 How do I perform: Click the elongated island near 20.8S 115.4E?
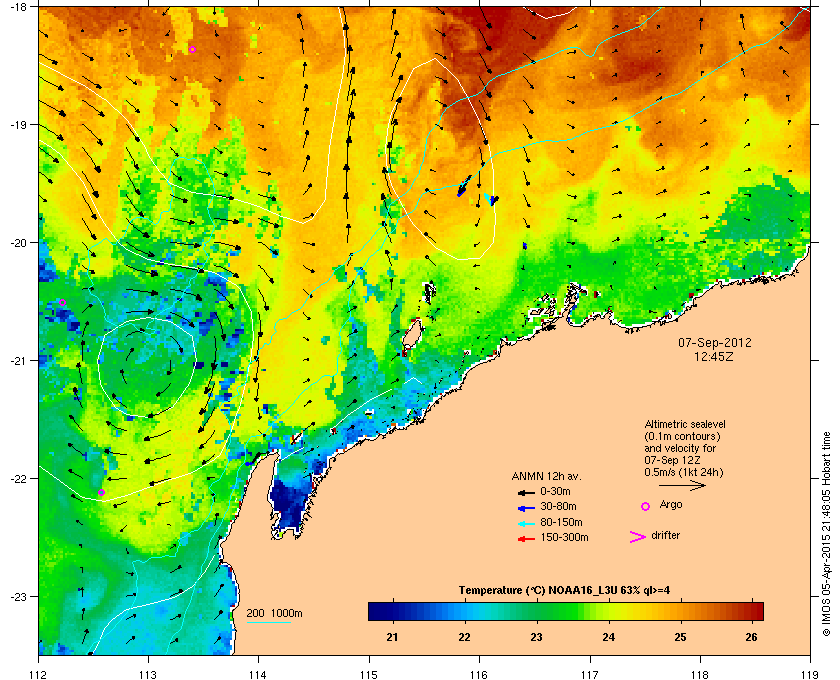(411, 335)
